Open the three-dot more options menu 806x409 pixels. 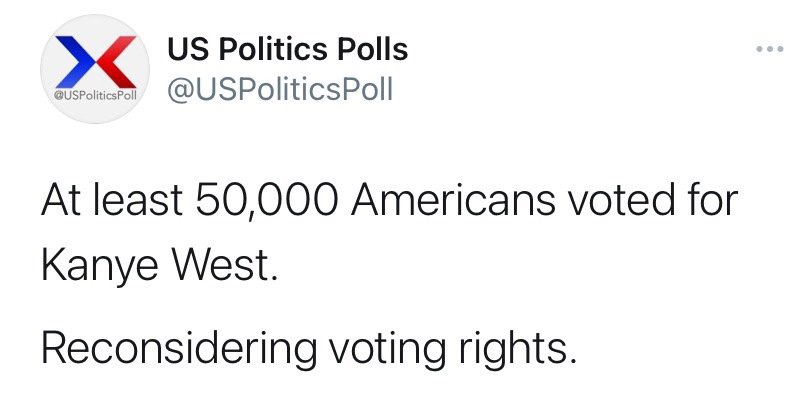tap(770, 49)
